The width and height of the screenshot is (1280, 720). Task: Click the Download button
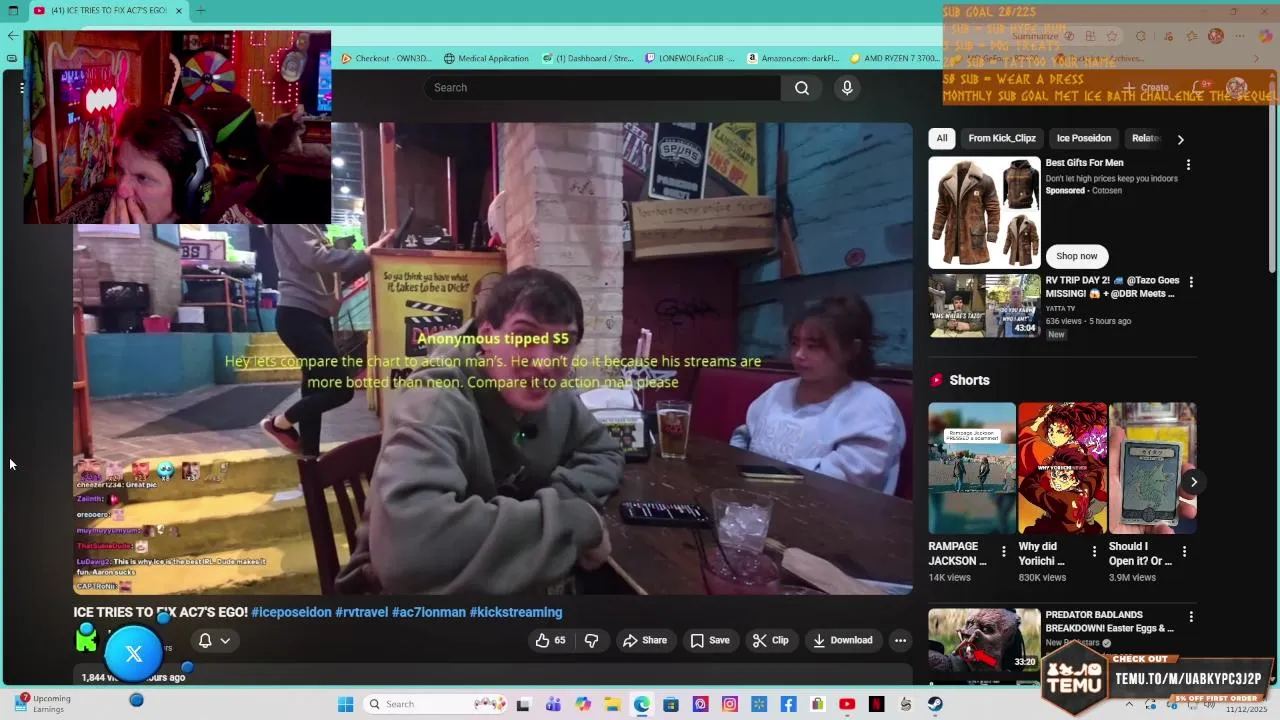tap(842, 641)
